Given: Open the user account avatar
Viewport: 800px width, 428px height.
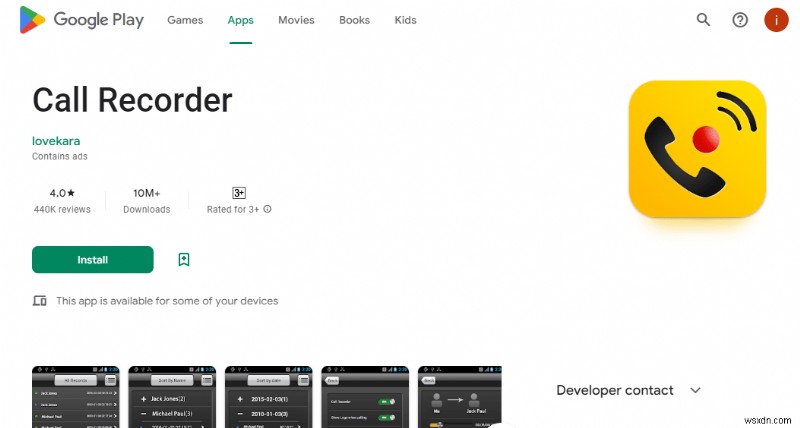Looking at the screenshot, I should point(776,20).
